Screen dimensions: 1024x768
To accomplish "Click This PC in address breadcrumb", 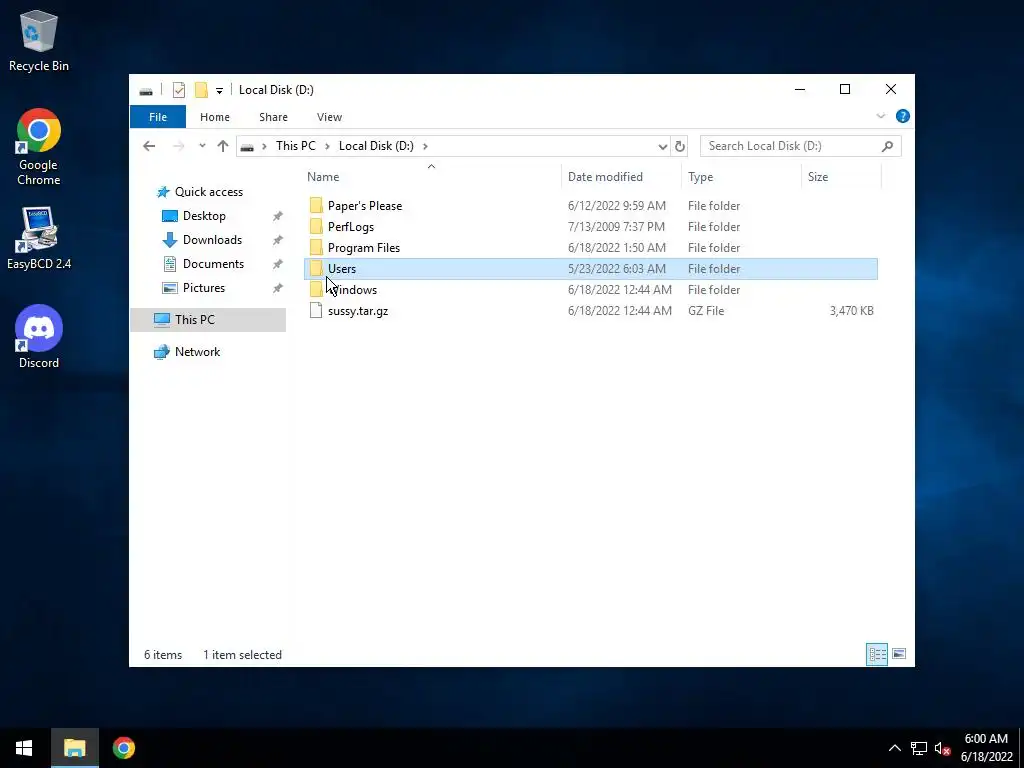I will (x=295, y=146).
